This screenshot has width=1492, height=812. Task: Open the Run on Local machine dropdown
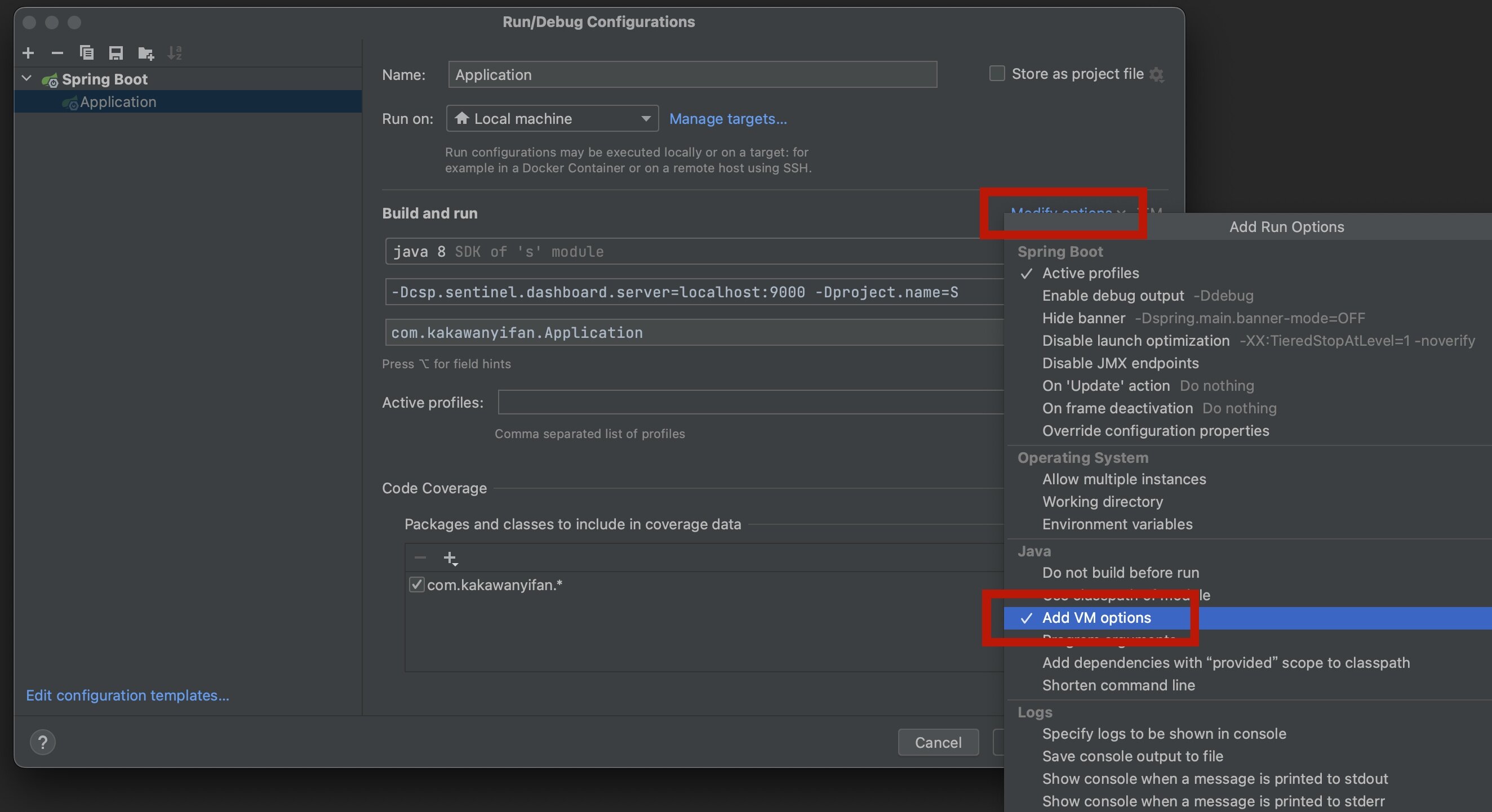tap(552, 119)
